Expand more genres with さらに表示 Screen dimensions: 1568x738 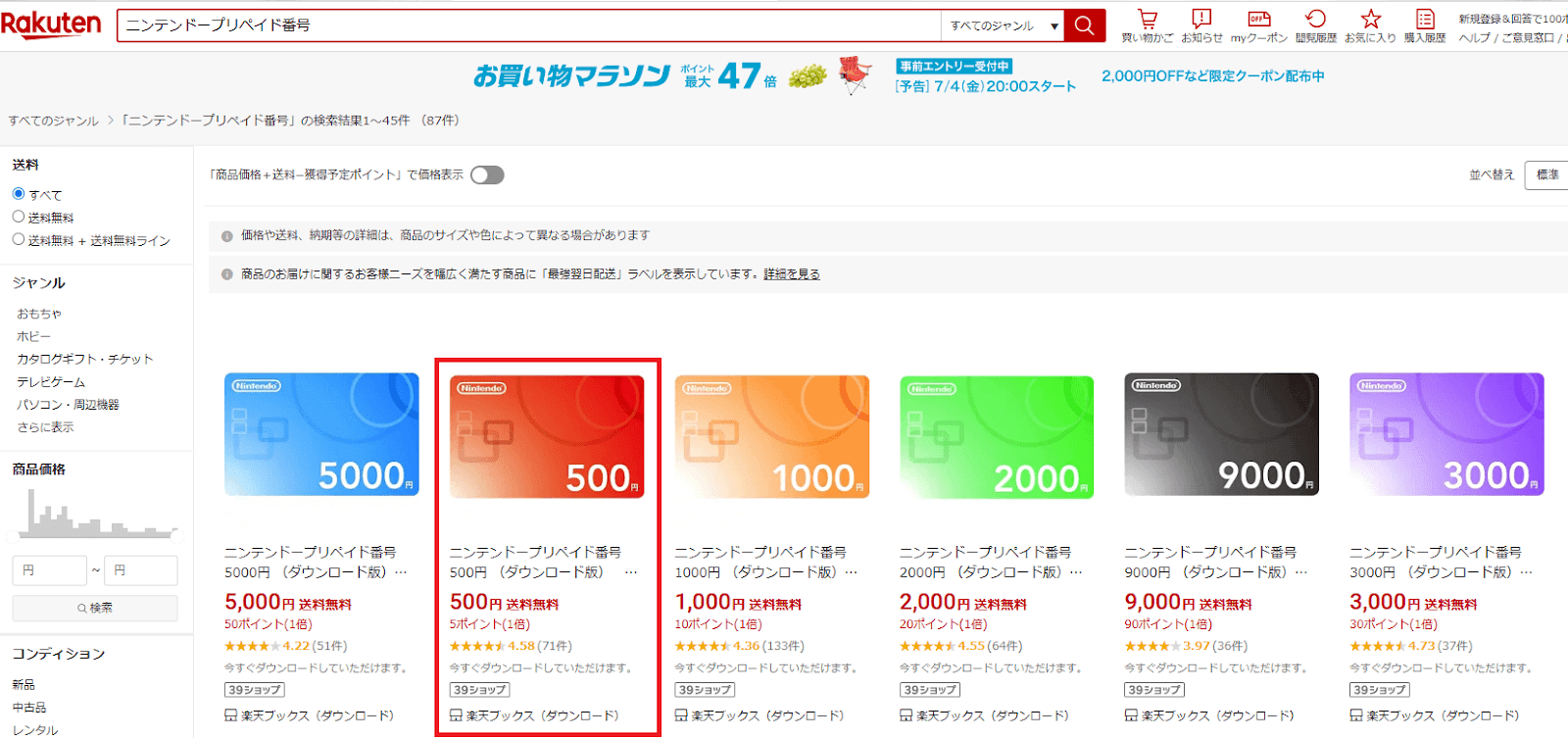click(x=45, y=427)
